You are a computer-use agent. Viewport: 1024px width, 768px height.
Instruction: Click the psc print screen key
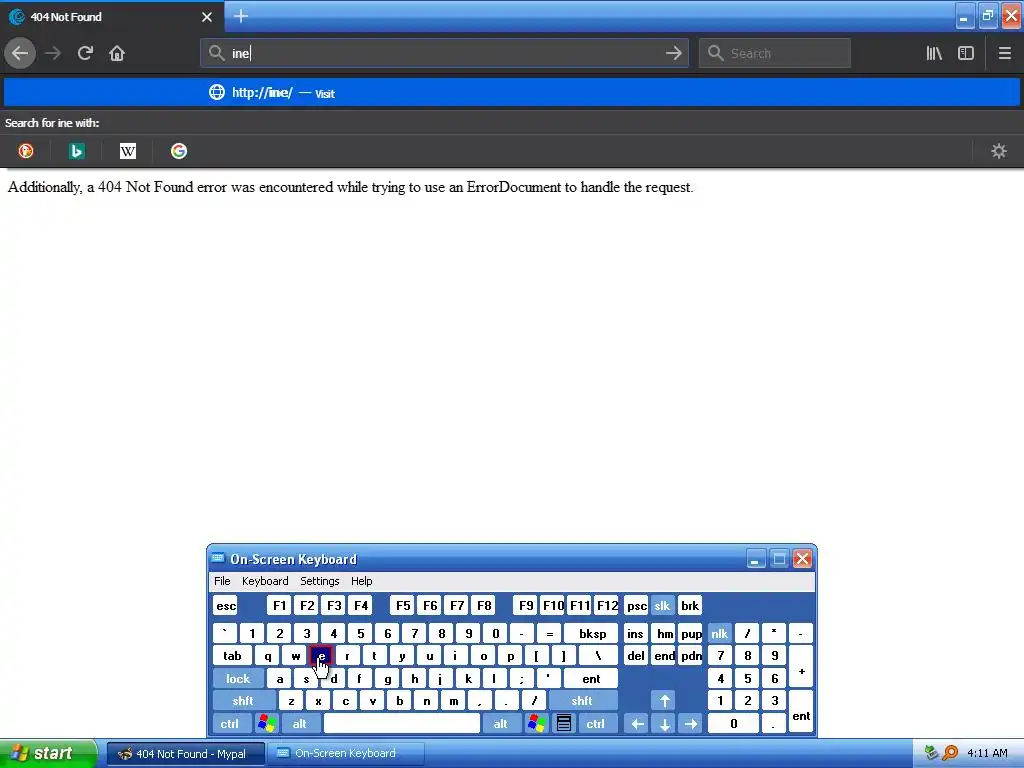click(636, 605)
